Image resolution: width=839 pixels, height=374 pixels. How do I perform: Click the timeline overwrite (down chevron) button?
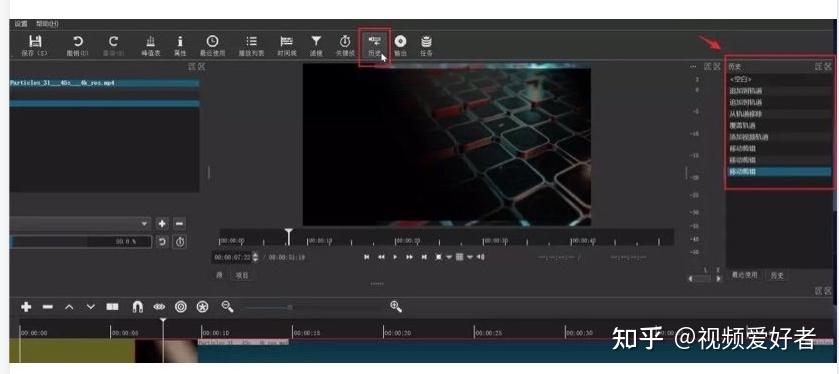pos(90,307)
